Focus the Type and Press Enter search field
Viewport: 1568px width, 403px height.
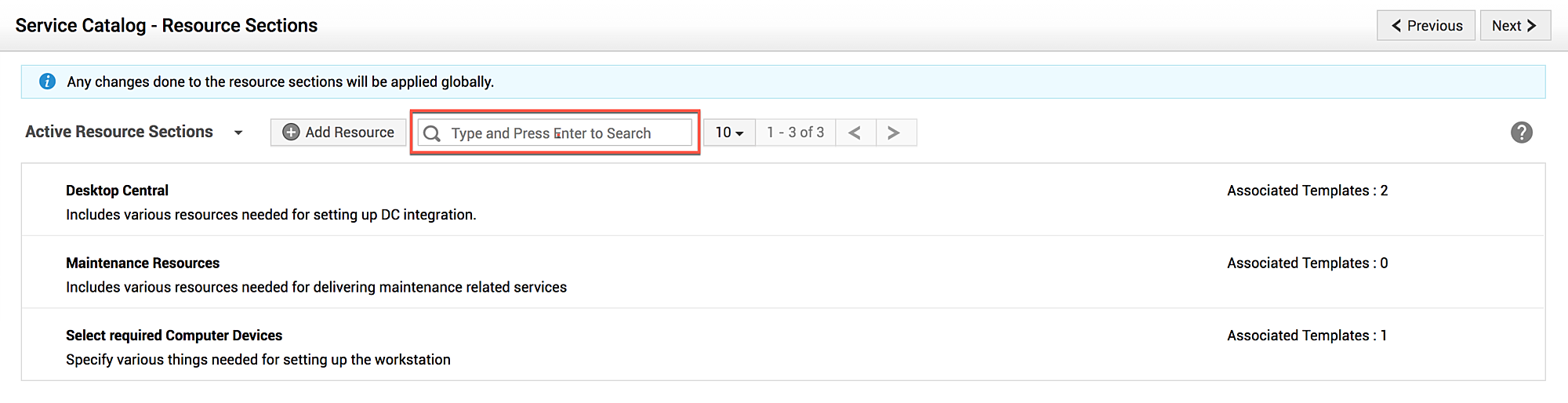click(564, 133)
